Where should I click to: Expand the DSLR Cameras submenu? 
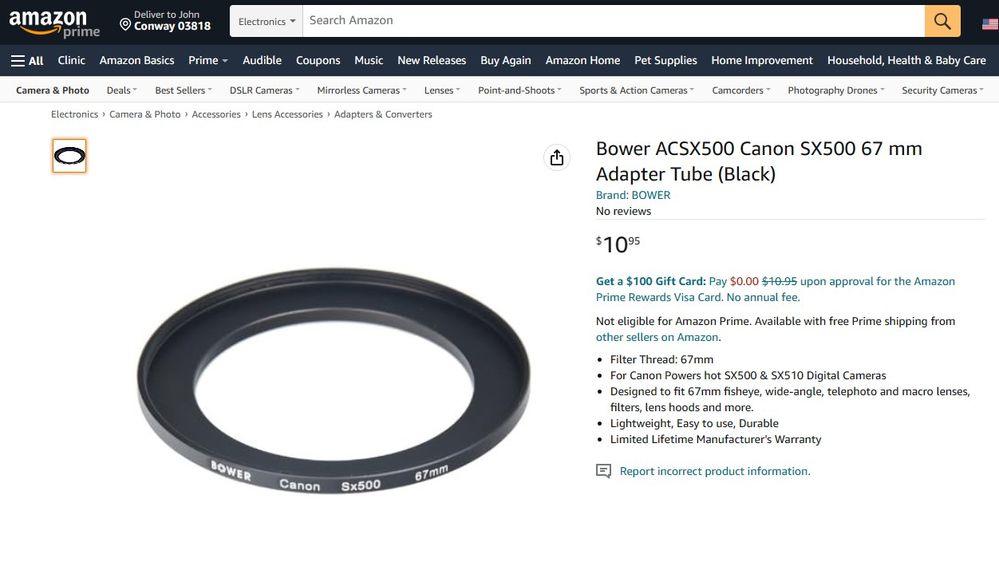264,90
